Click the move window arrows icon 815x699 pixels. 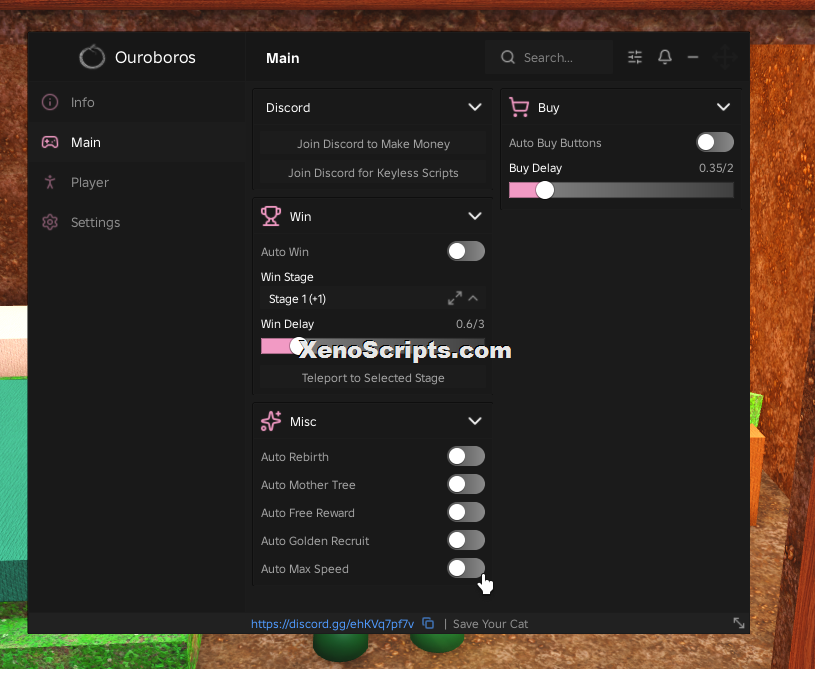pos(725,57)
